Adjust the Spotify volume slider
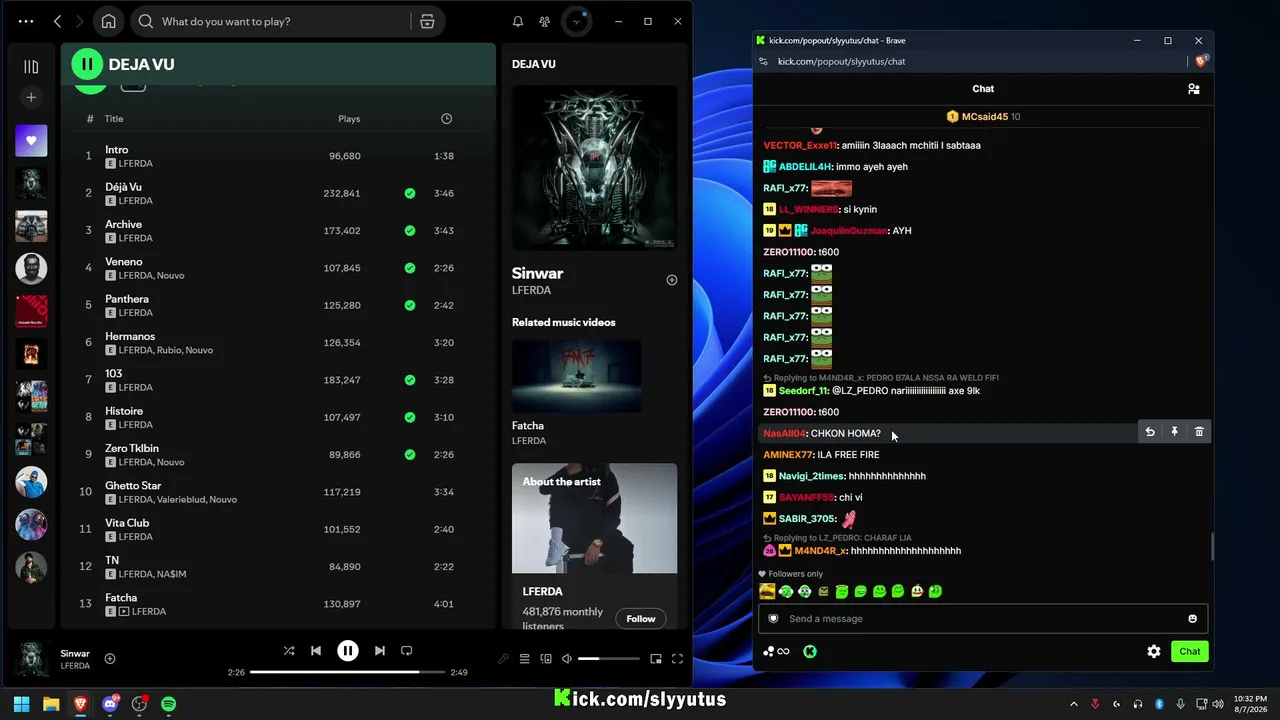 pos(608,658)
